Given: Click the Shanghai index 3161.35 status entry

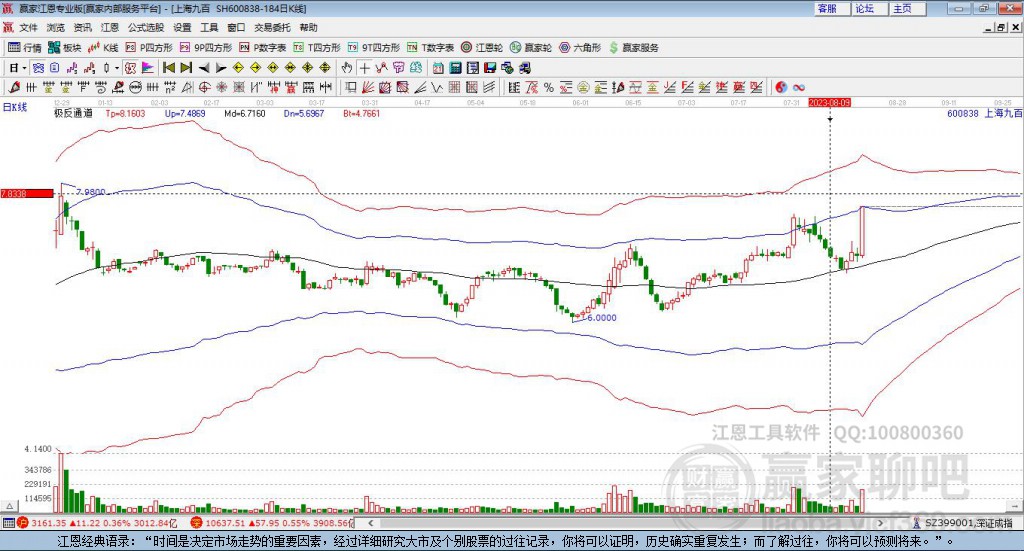Looking at the screenshot, I should pos(97,523).
